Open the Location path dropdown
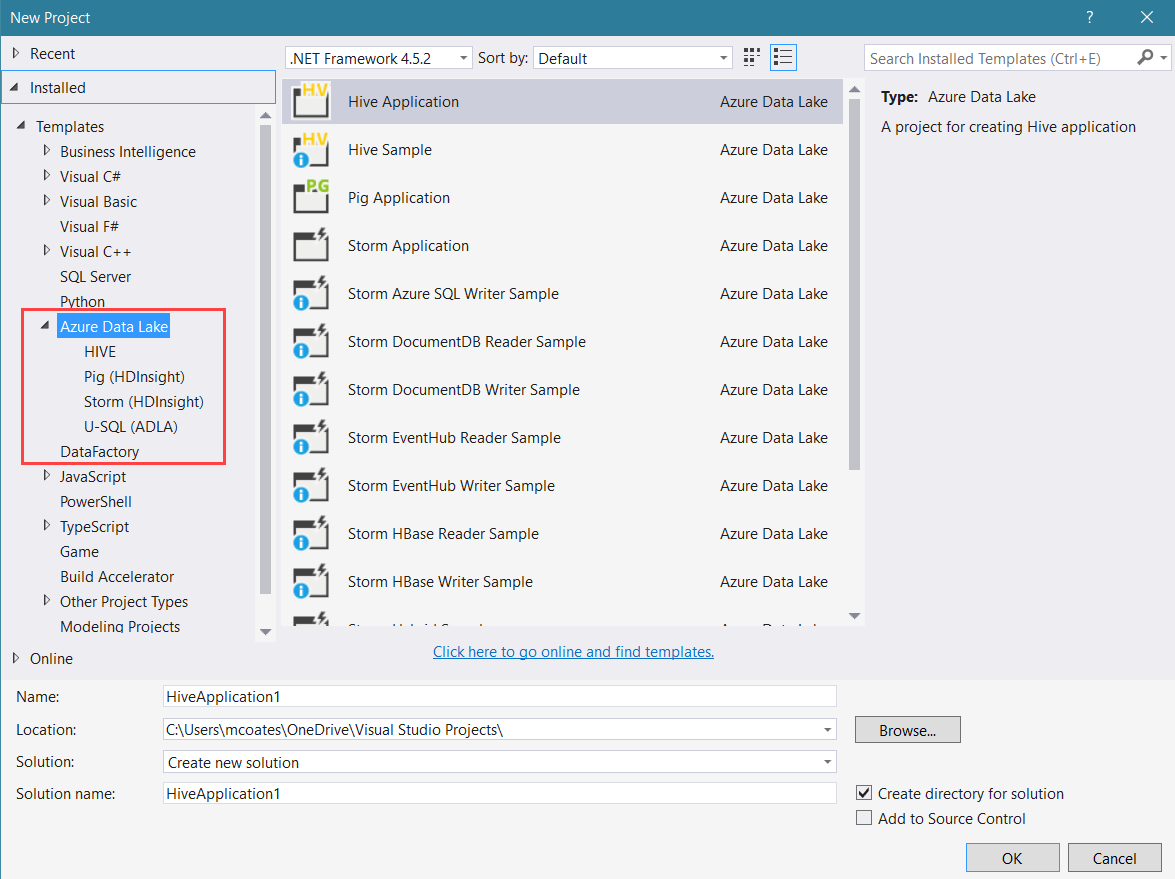Viewport: 1175px width, 879px height. [827, 730]
